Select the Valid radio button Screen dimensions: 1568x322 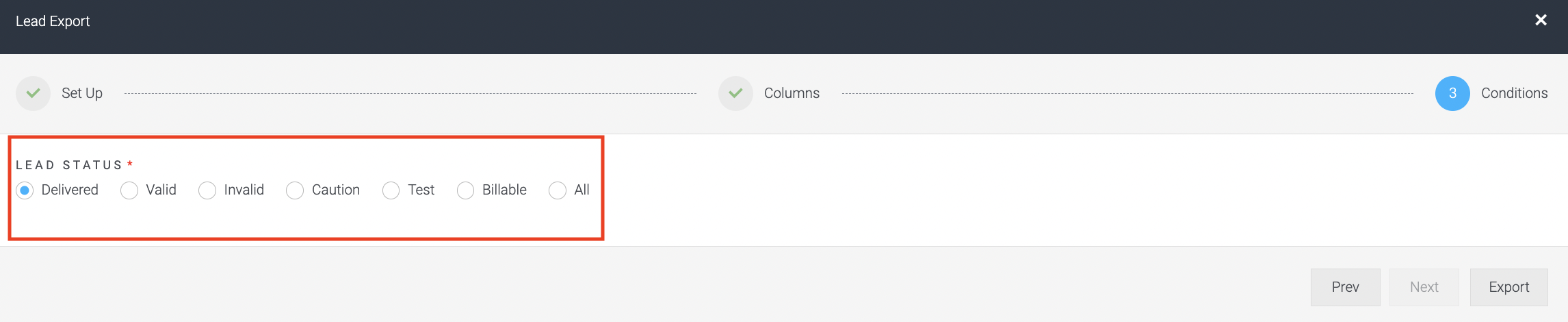point(129,190)
